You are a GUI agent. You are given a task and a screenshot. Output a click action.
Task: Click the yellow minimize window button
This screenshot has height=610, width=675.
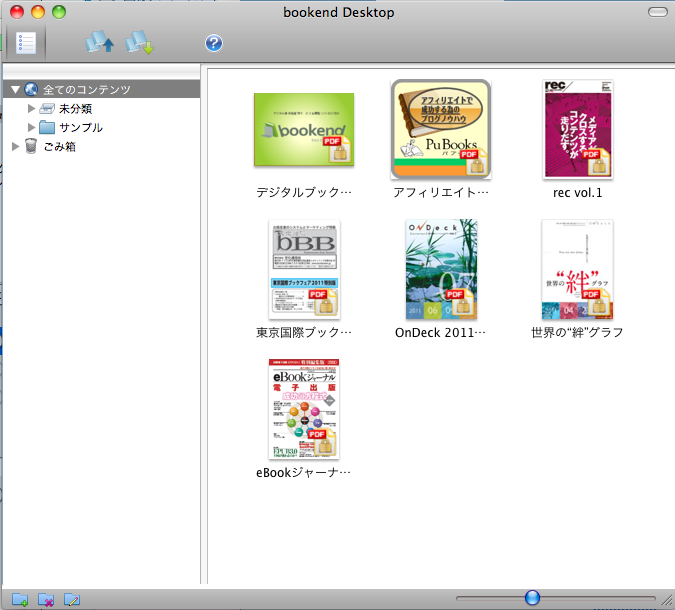tap(38, 12)
